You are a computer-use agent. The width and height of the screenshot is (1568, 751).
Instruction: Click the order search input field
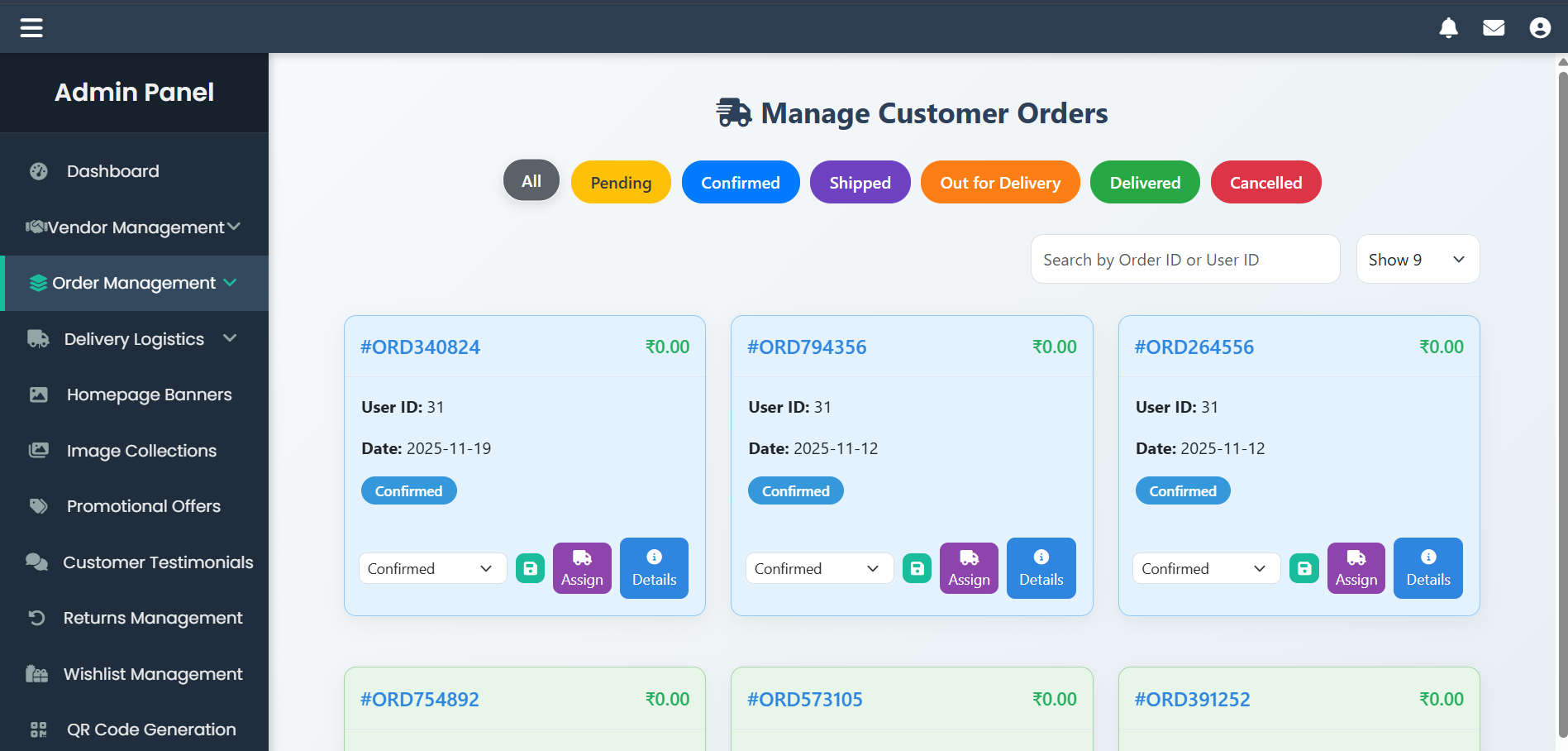(1184, 260)
